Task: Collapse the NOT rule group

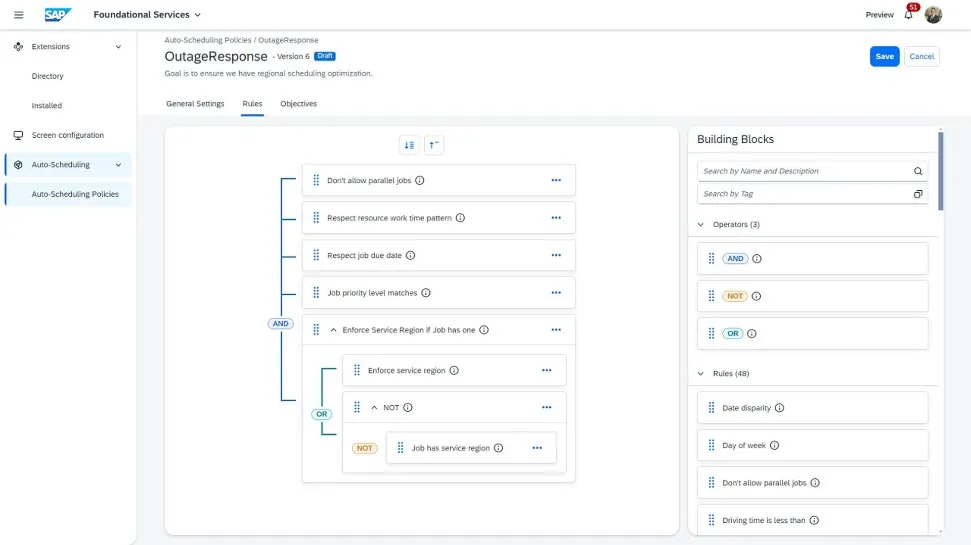Action: (x=374, y=408)
